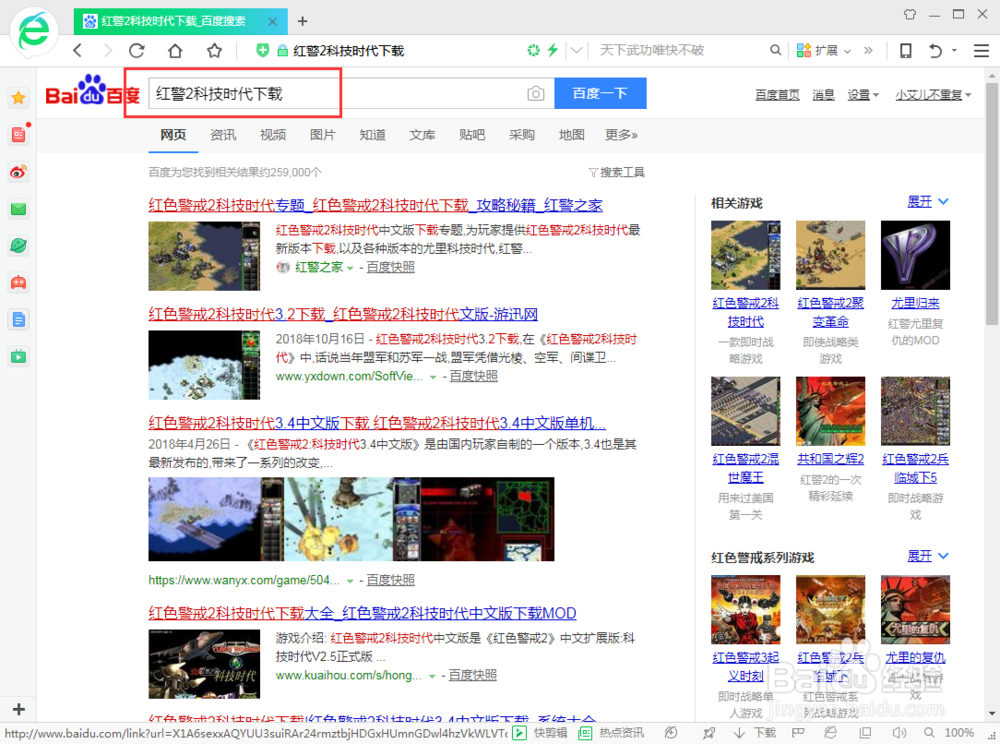The width and height of the screenshot is (1000, 744).
Task: Click the browser forward arrow
Action: (x=107, y=50)
